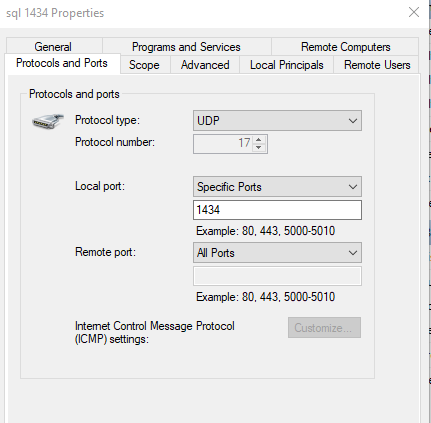This screenshot has width=431, height=423.
Task: Click the local port field containing 1434
Action: [x=277, y=210]
